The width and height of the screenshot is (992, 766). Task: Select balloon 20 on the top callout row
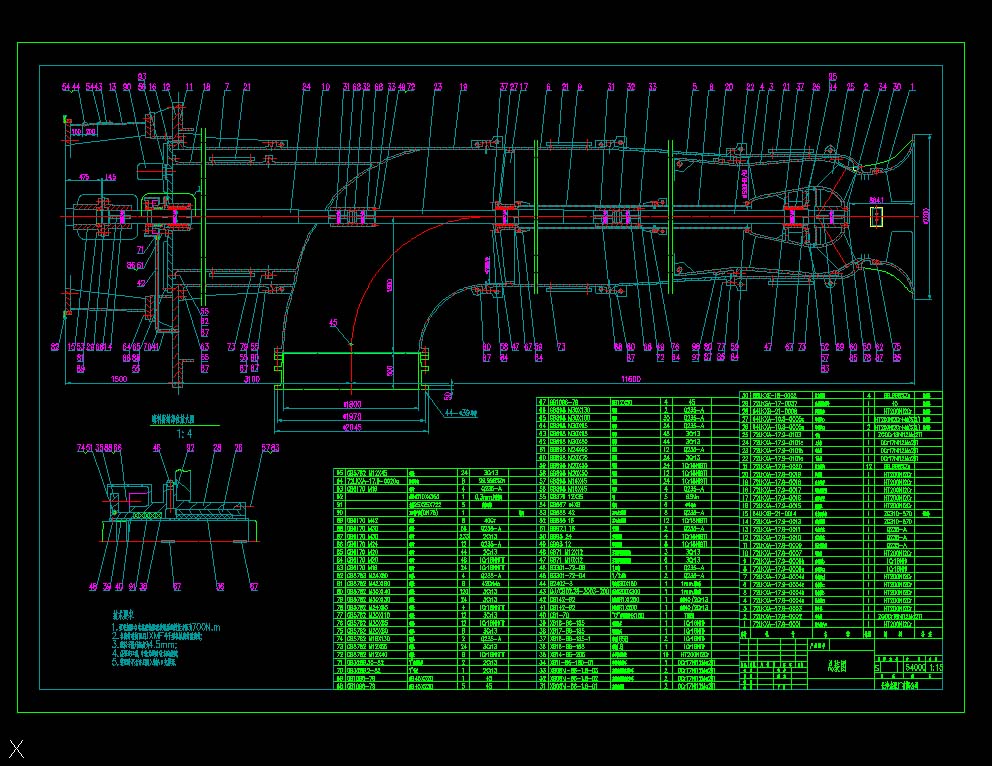click(x=729, y=87)
